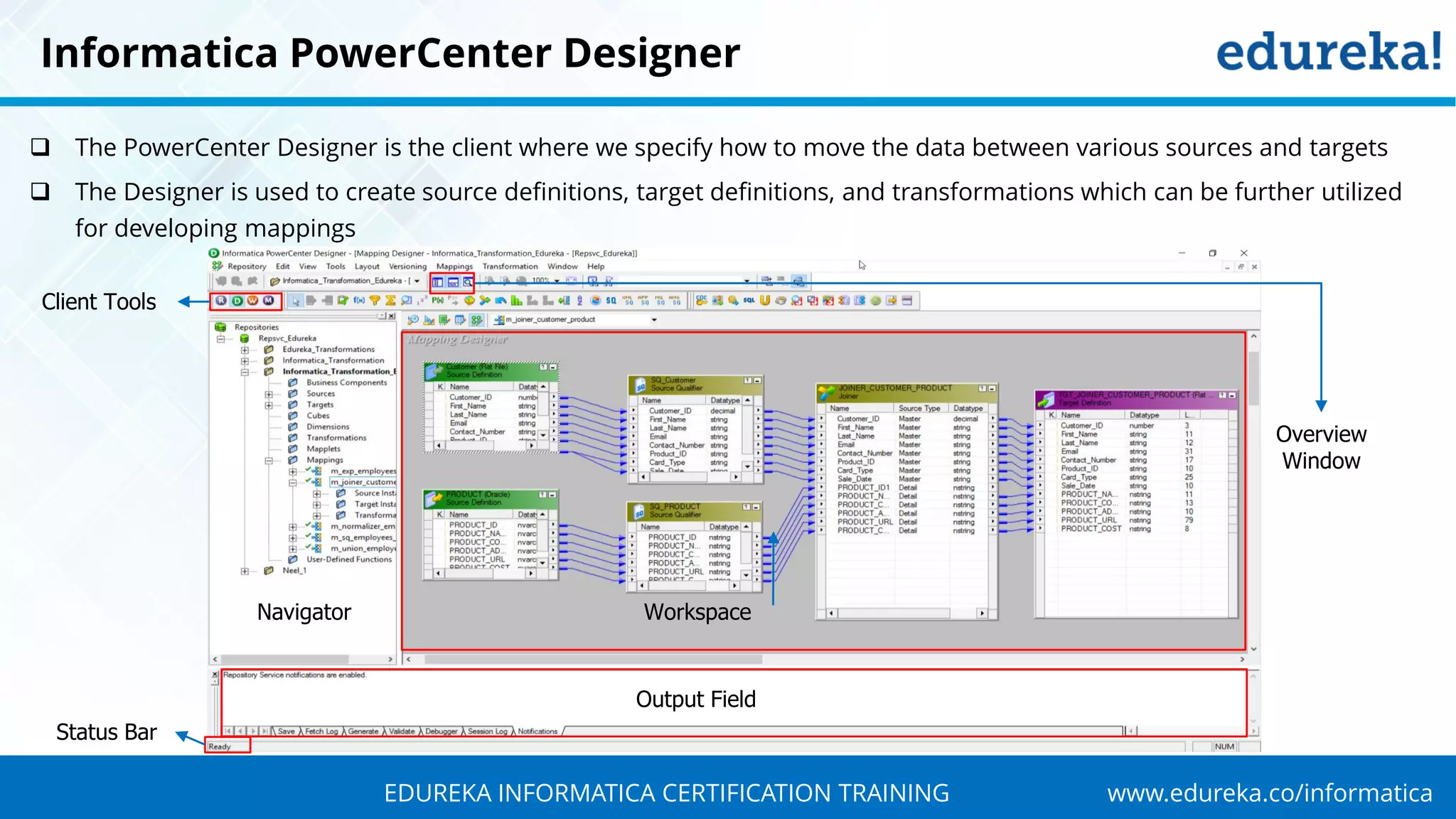Image resolution: width=1456 pixels, height=819 pixels.
Task: Expand the Sources folder in Navigator
Action: [269, 394]
